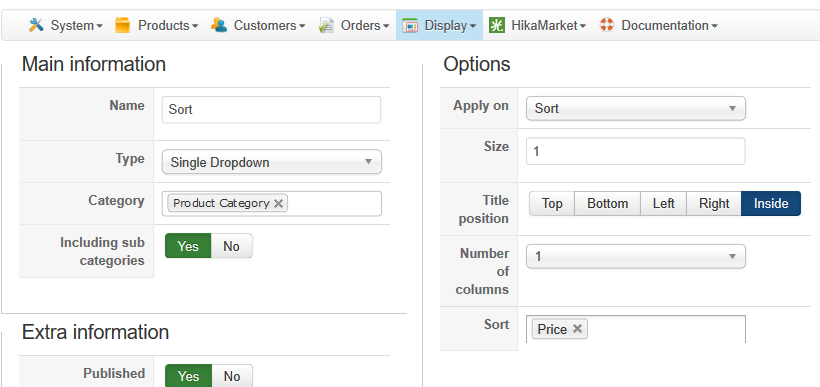Image resolution: width=820 pixels, height=387 pixels.
Task: Click the Name text field
Action: 271,109
